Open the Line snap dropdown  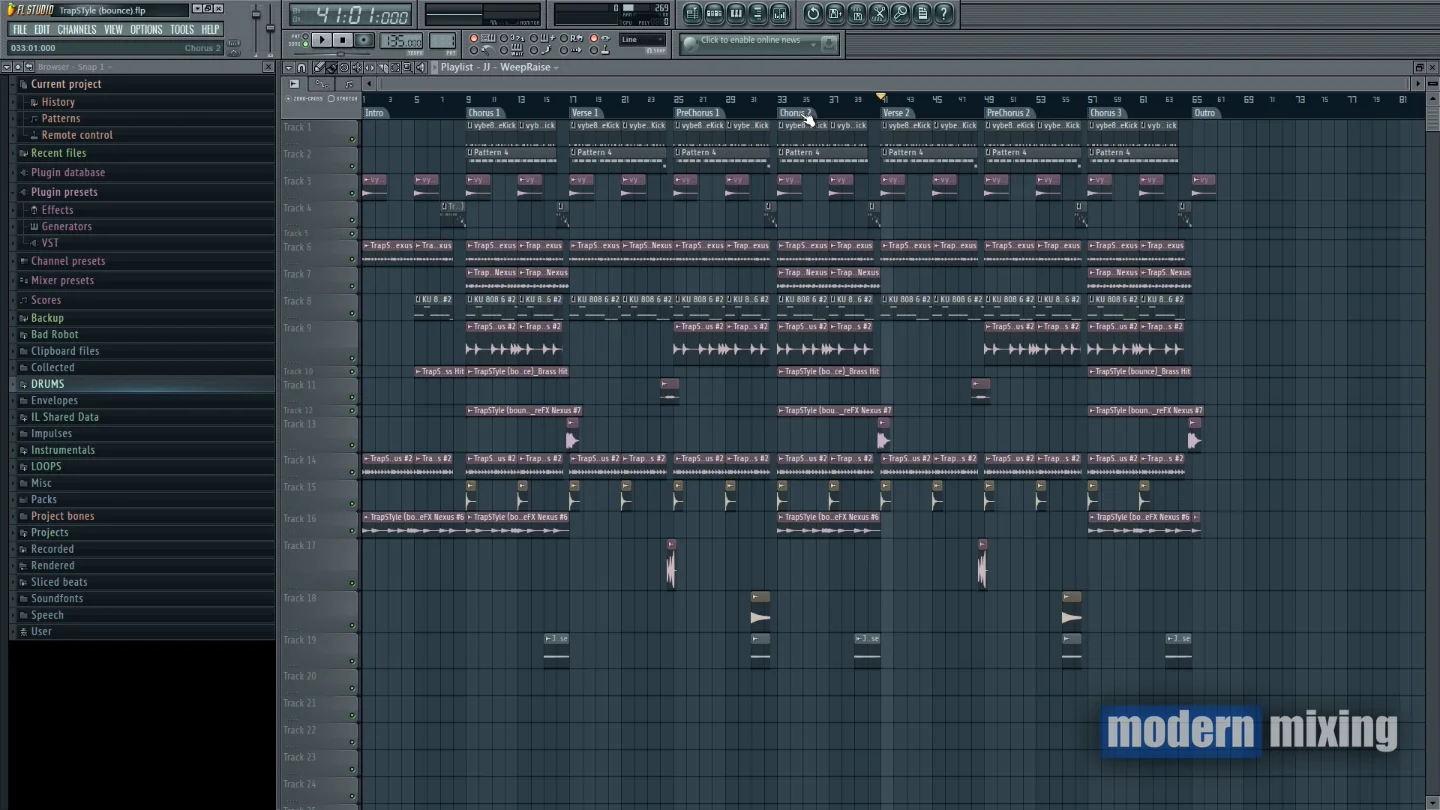(642, 40)
